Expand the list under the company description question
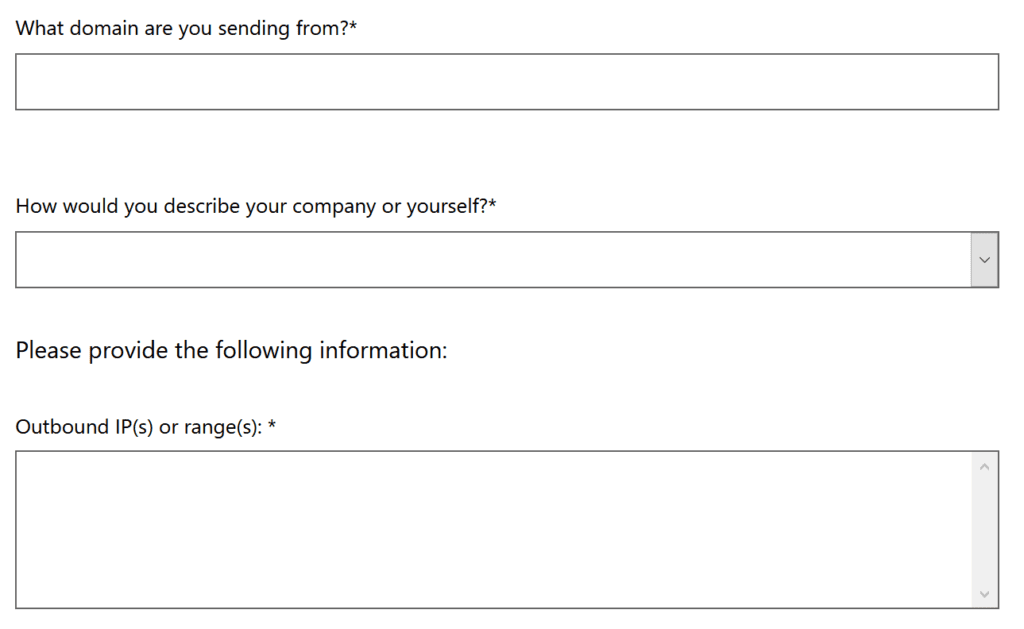Image resolution: width=1024 pixels, height=629 pixels. [984, 260]
